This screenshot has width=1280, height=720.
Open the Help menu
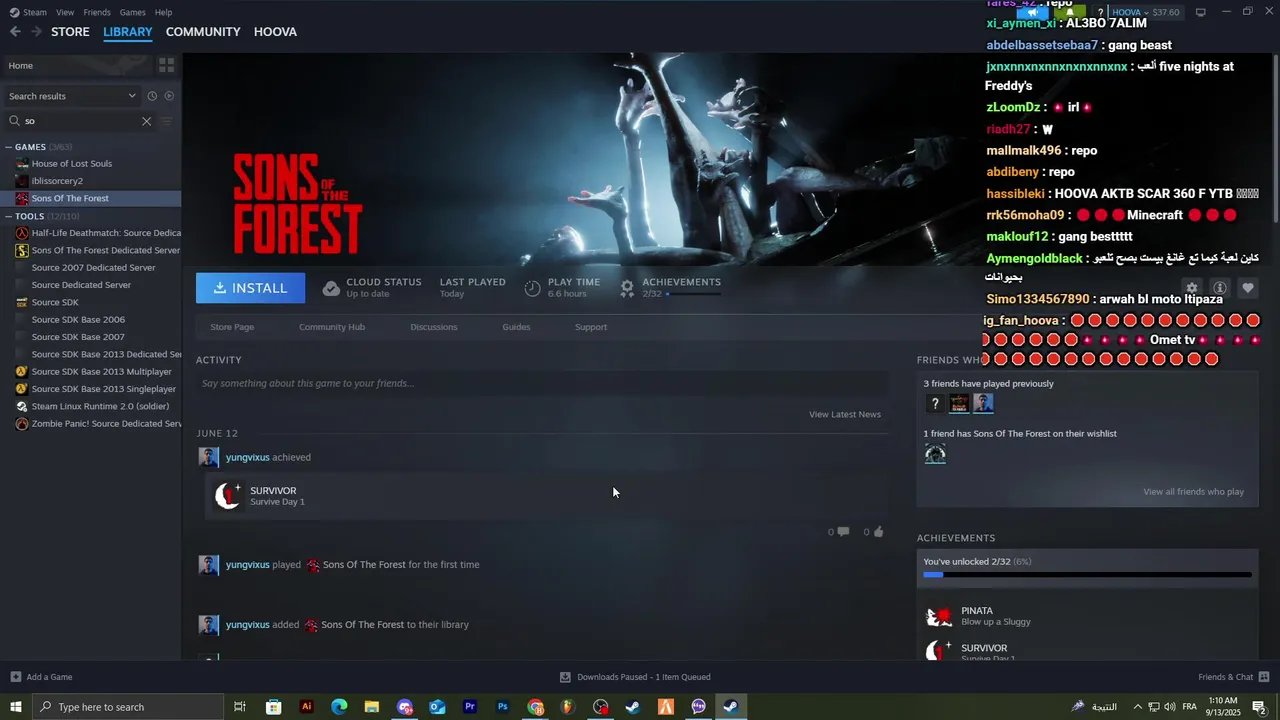pos(163,12)
